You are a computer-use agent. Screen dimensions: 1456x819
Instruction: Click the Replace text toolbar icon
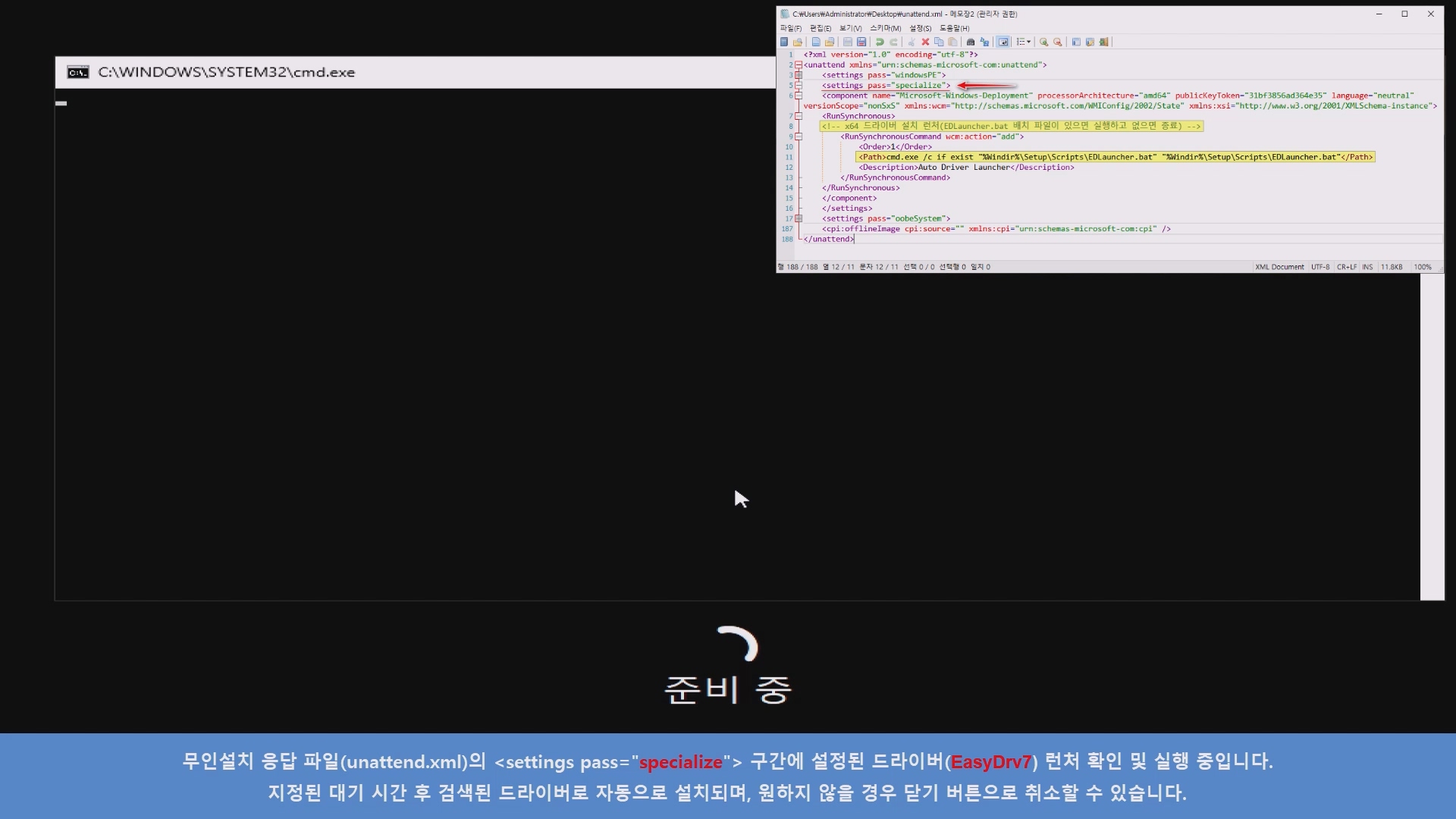click(x=984, y=42)
